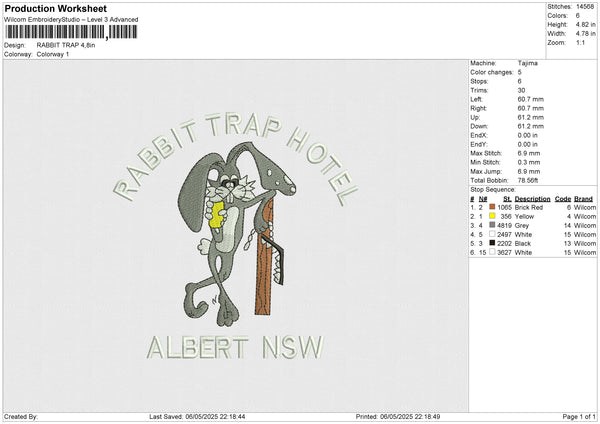
Task: Click the Description column header
Action: 531,198
